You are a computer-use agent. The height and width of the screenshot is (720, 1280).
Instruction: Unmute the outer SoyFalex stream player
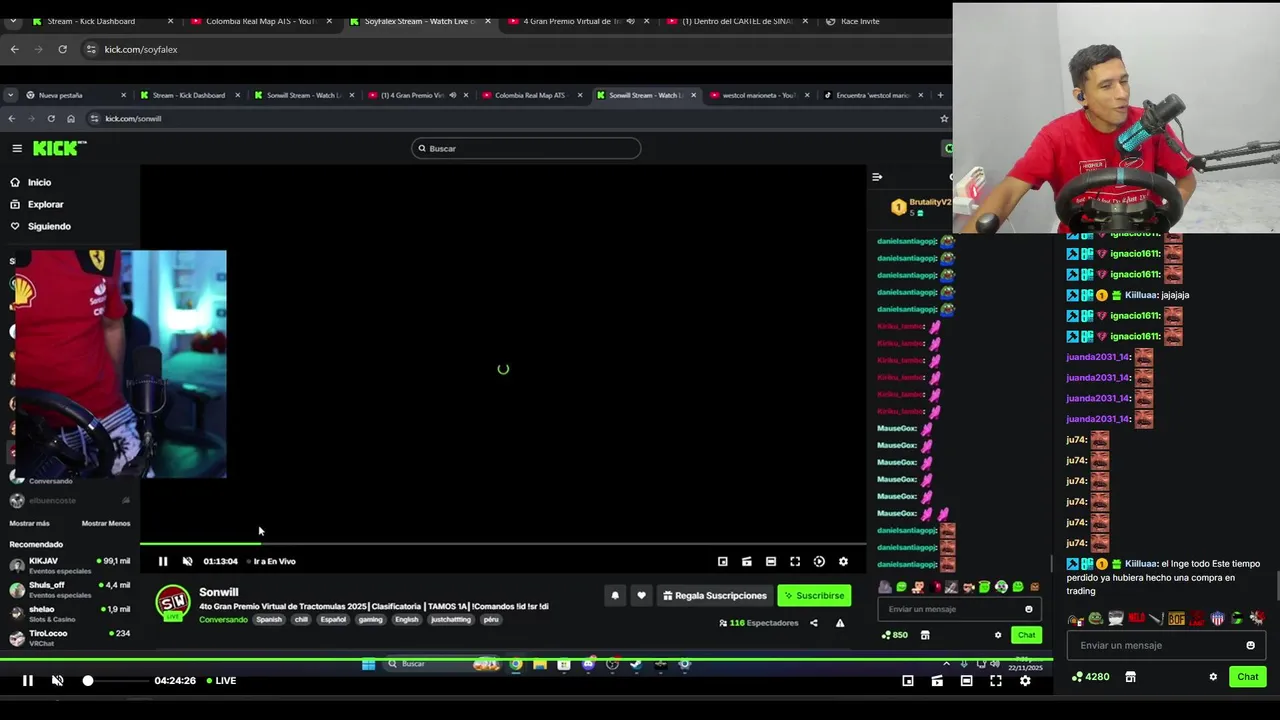tap(58, 680)
